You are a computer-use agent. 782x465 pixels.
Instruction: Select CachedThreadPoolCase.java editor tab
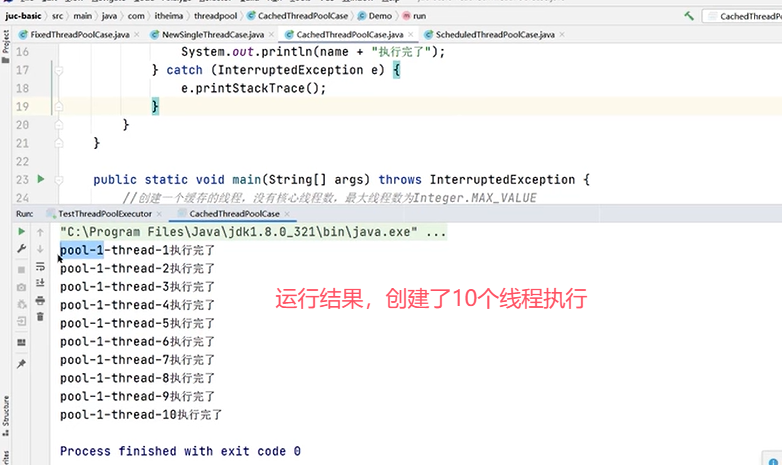(349, 34)
